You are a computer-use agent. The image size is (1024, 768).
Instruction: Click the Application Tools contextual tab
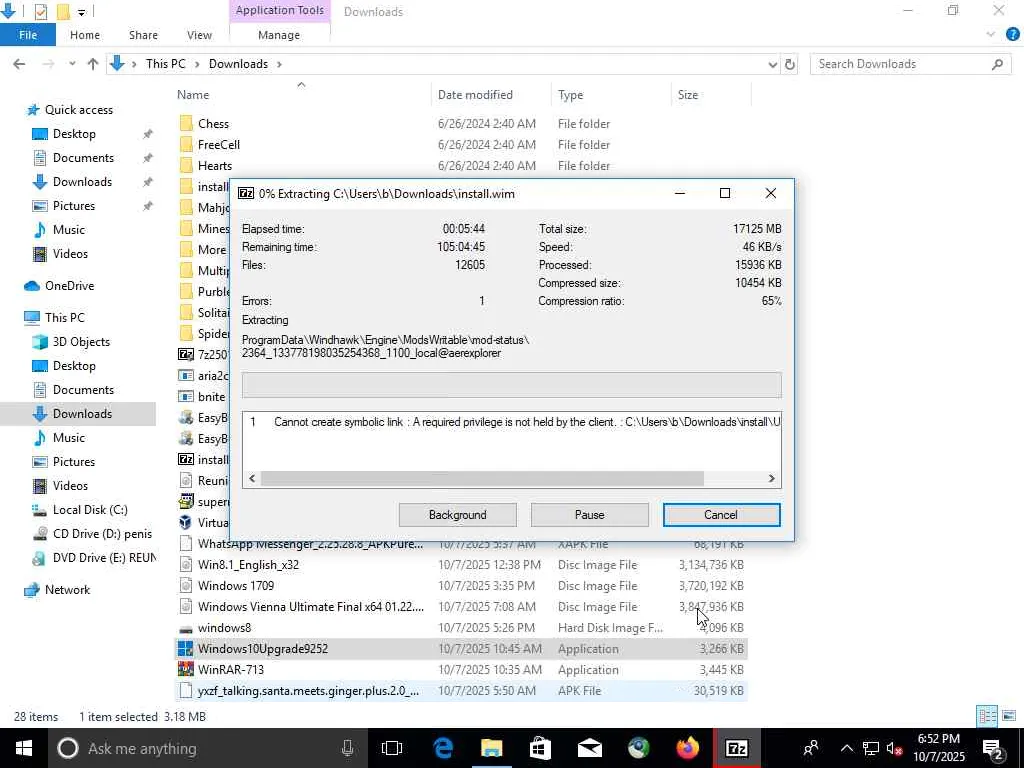coord(280,10)
